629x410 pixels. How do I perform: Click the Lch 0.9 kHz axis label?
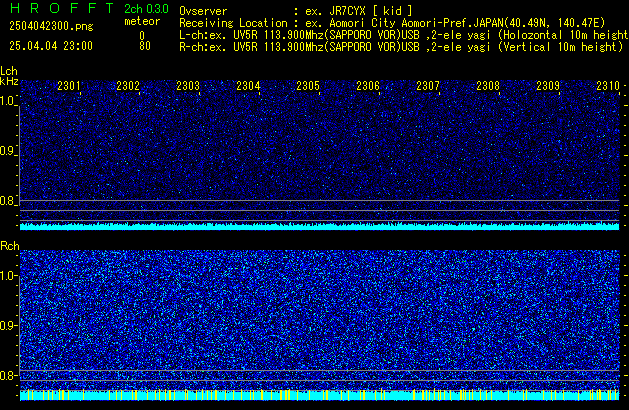8,151
